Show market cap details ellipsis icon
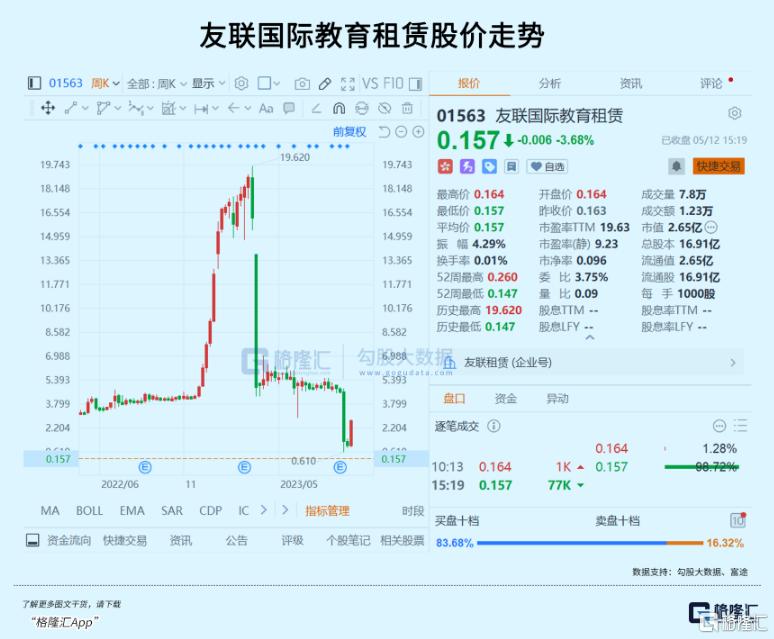The width and height of the screenshot is (774, 639). [x=711, y=227]
